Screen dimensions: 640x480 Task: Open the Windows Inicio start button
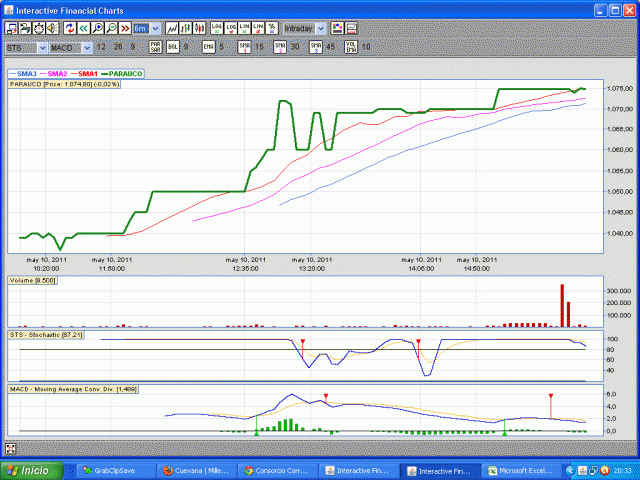tap(30, 470)
